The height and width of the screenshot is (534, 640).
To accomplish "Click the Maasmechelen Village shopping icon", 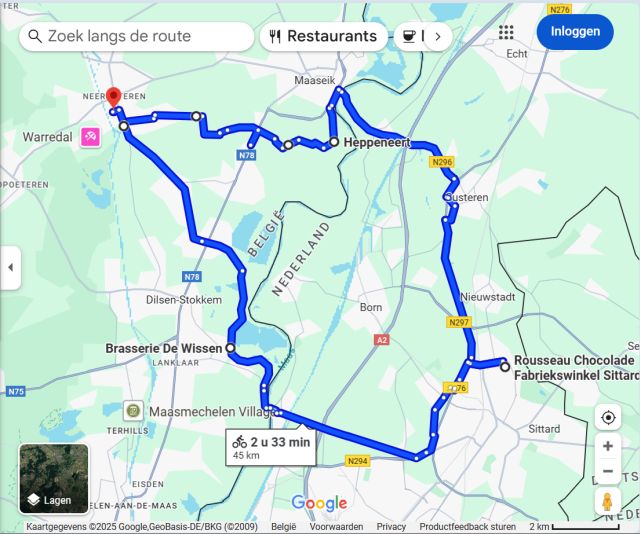I will (133, 411).
